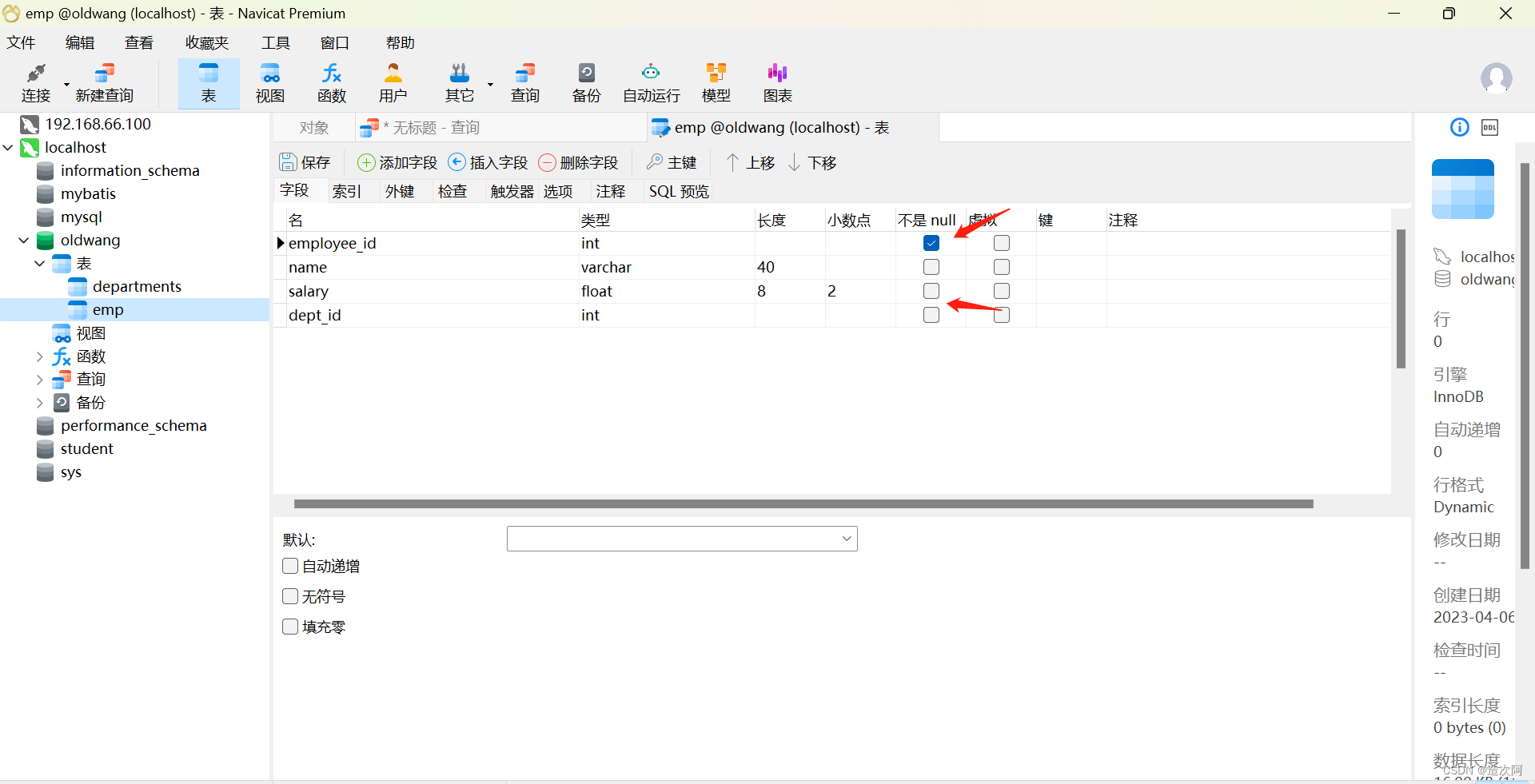Move field down with 下移
Screen dimensions: 1535x784
click(812, 162)
